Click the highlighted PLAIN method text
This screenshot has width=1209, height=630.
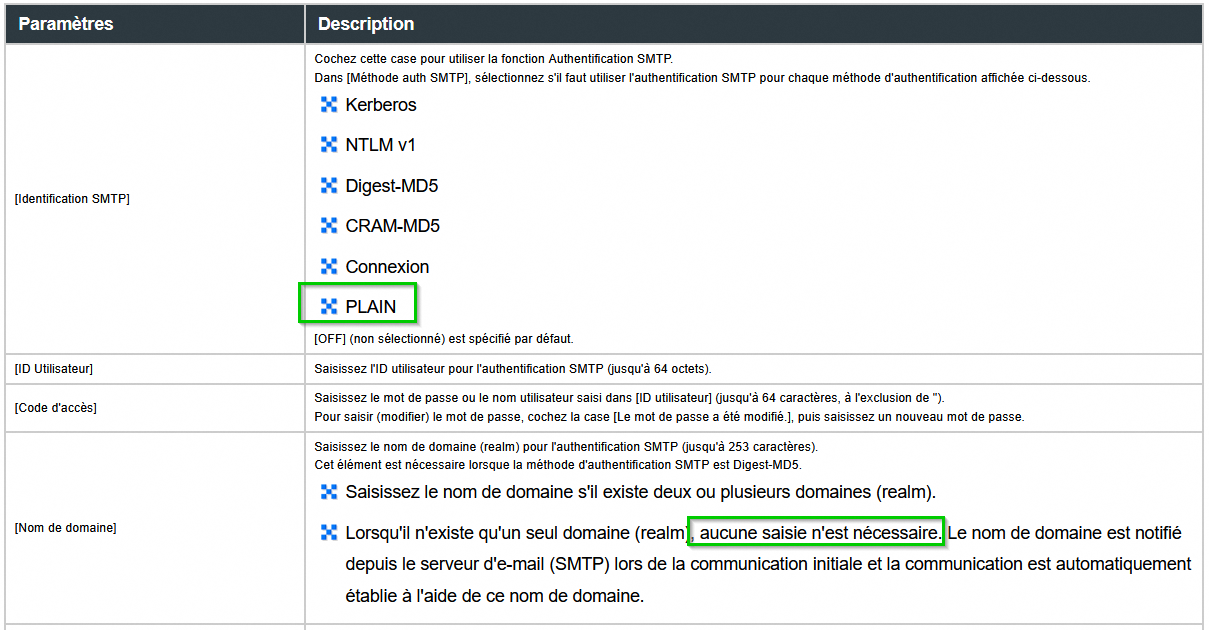pos(371,307)
